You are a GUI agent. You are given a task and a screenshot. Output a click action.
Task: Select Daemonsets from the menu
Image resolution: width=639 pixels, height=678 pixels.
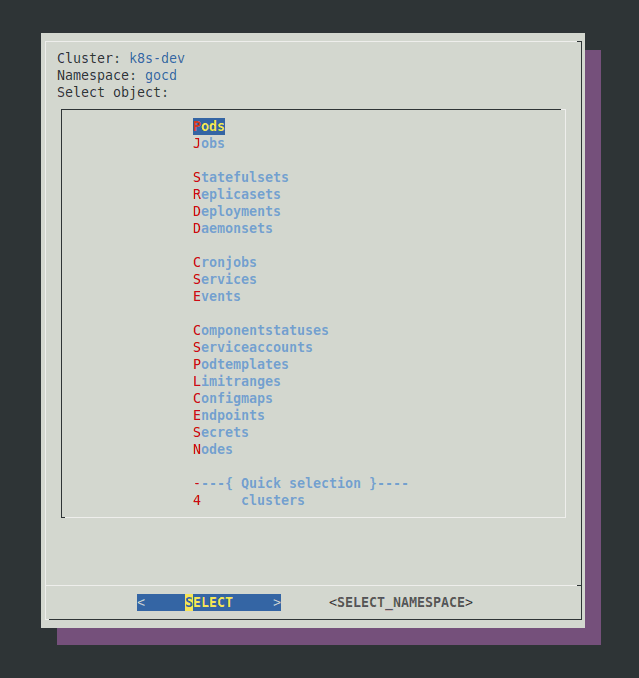[233, 229]
